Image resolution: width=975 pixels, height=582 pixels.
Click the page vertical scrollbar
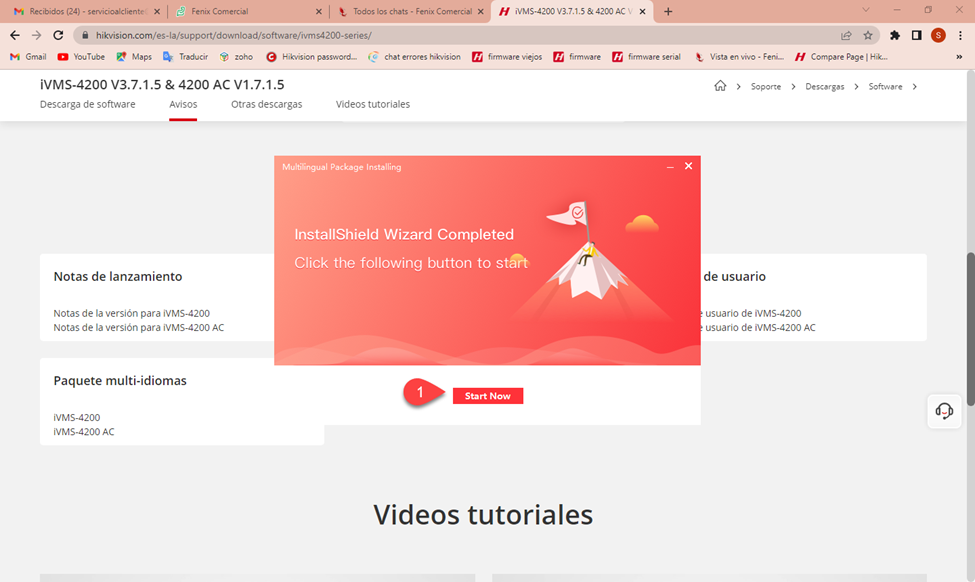(970, 330)
